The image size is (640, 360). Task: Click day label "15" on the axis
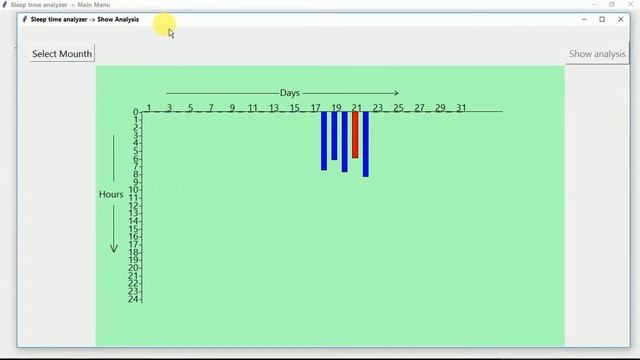295,108
